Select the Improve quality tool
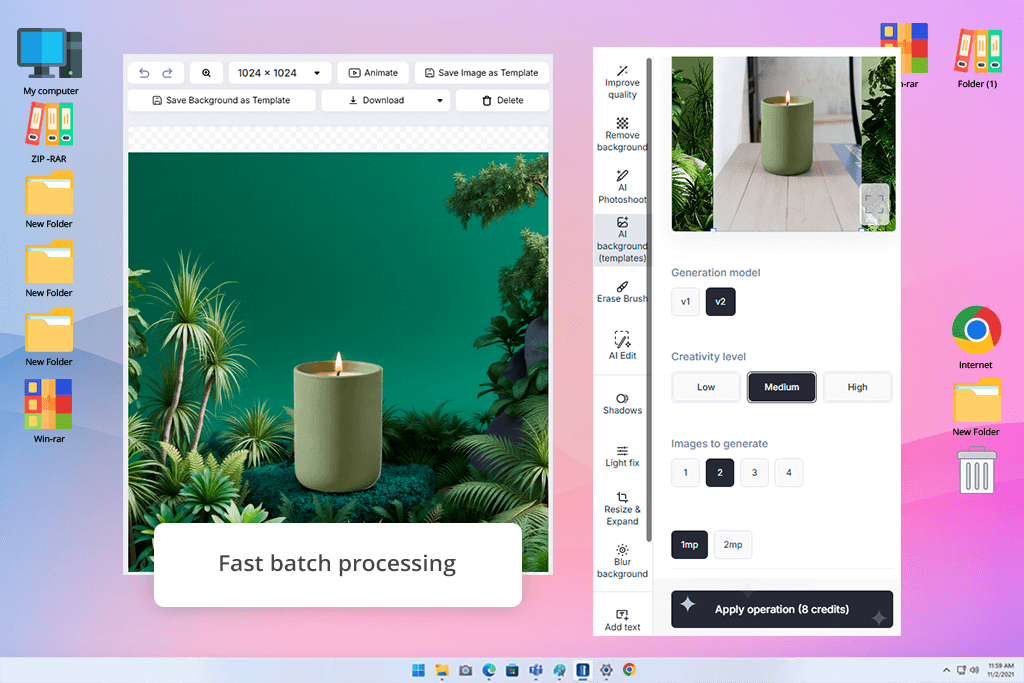Viewport: 1024px width, 683px height. [622, 82]
